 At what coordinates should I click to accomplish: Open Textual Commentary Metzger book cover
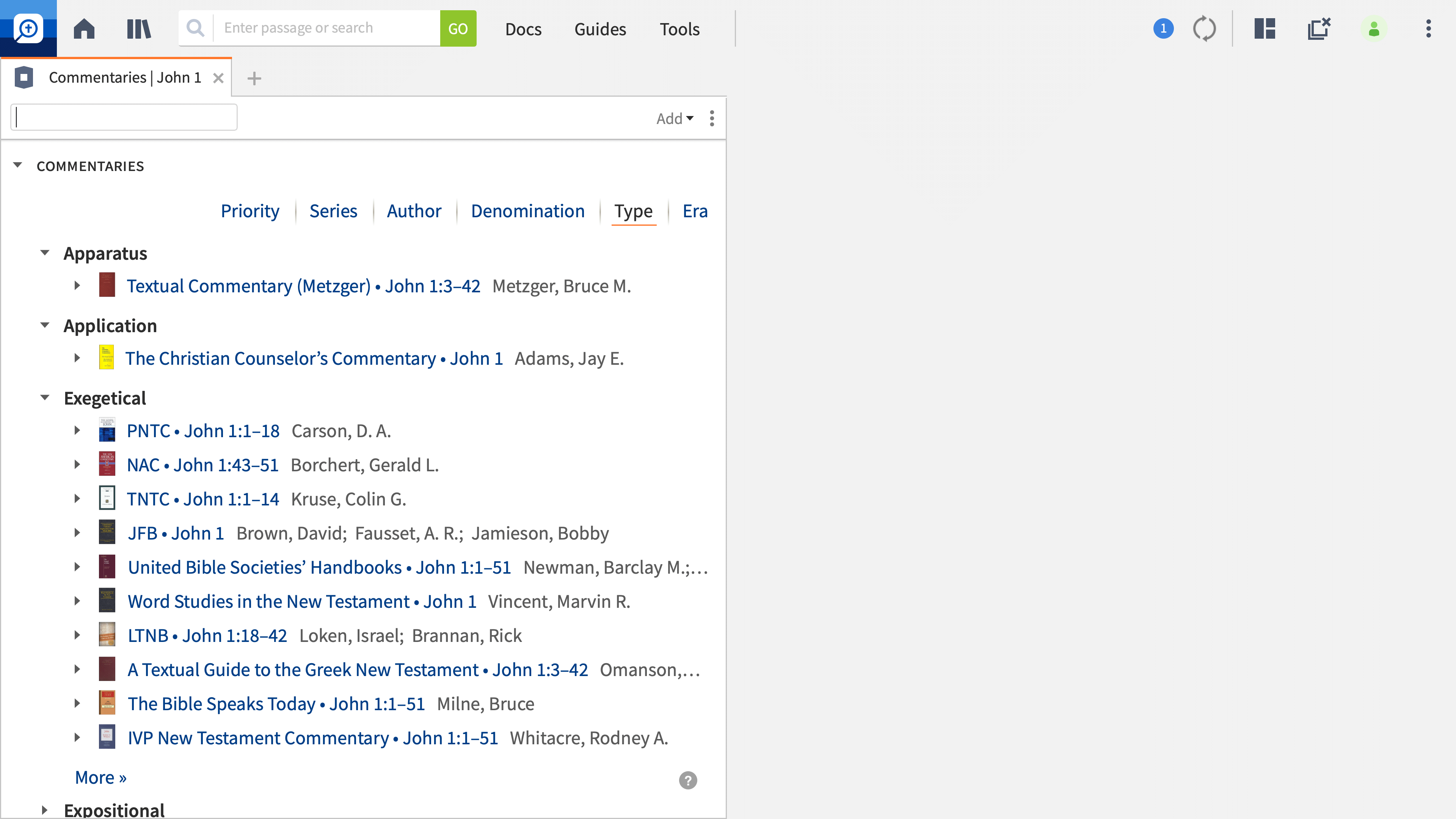pyautogui.click(x=107, y=285)
